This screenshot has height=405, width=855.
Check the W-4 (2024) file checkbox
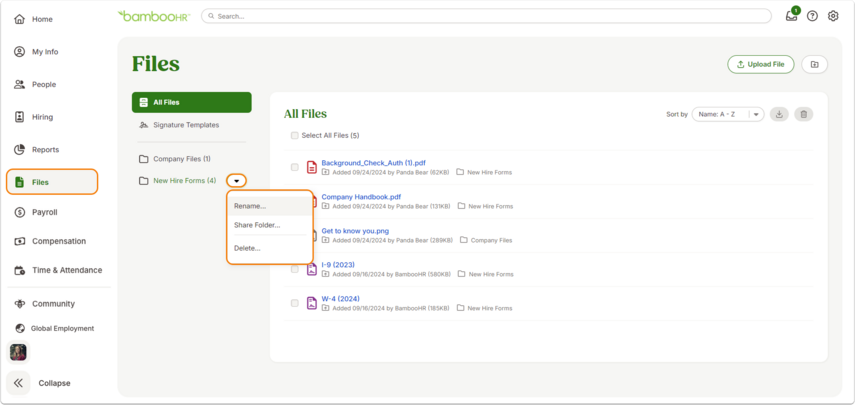tap(294, 303)
